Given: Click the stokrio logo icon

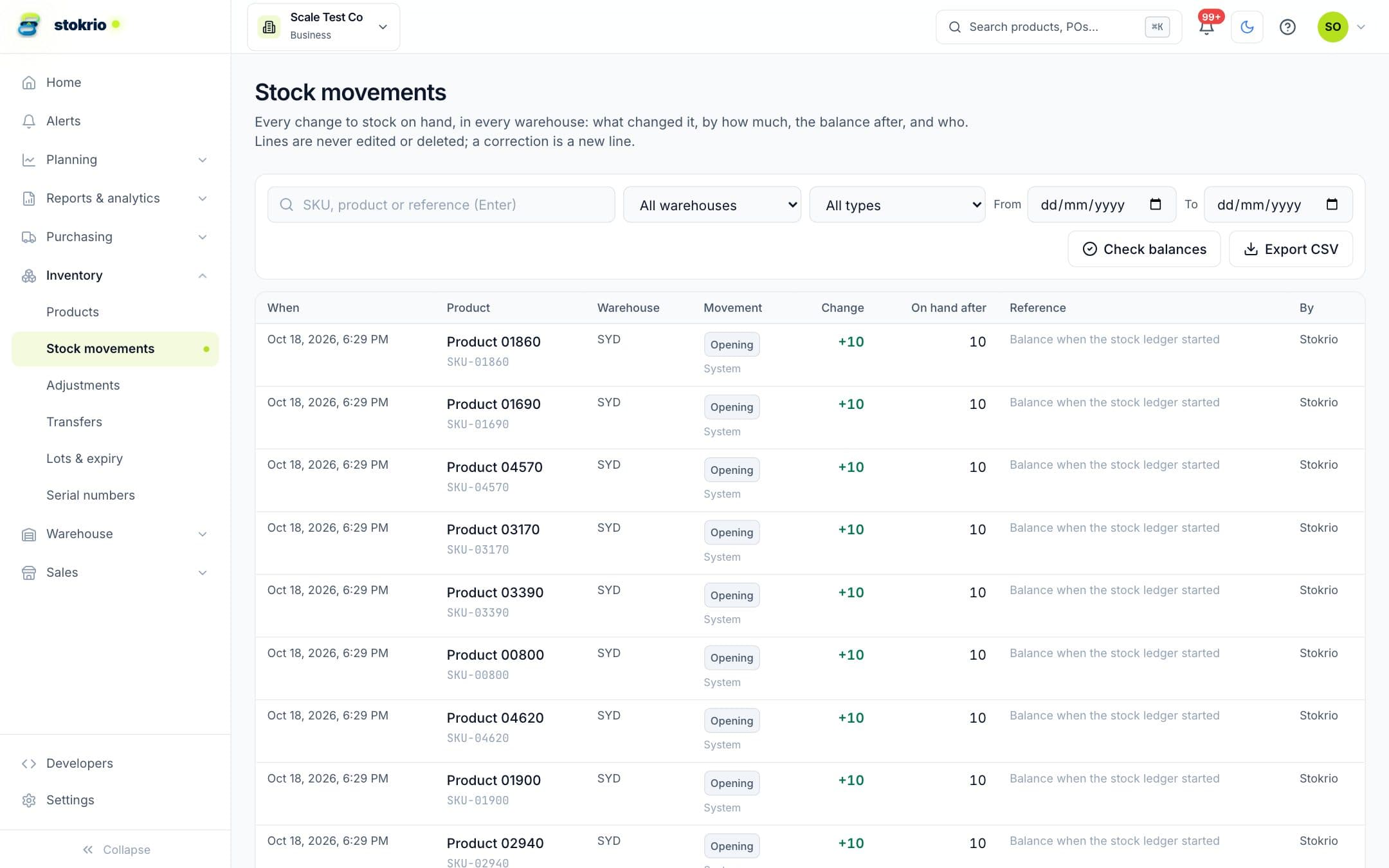Looking at the screenshot, I should 29,25.
